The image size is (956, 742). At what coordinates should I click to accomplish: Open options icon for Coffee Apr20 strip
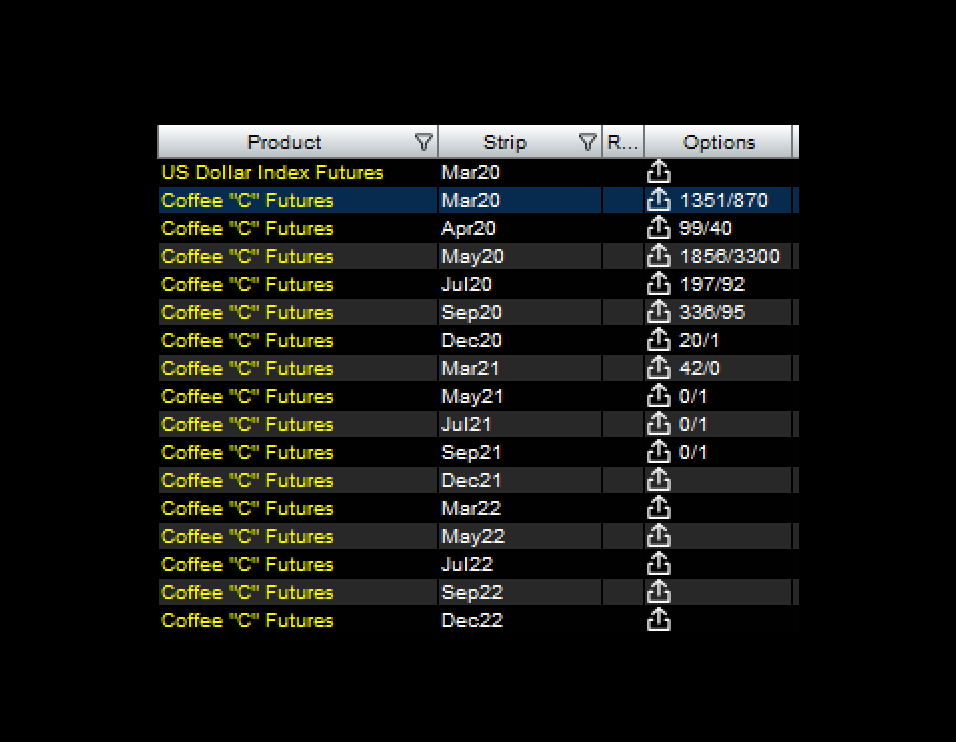point(658,228)
